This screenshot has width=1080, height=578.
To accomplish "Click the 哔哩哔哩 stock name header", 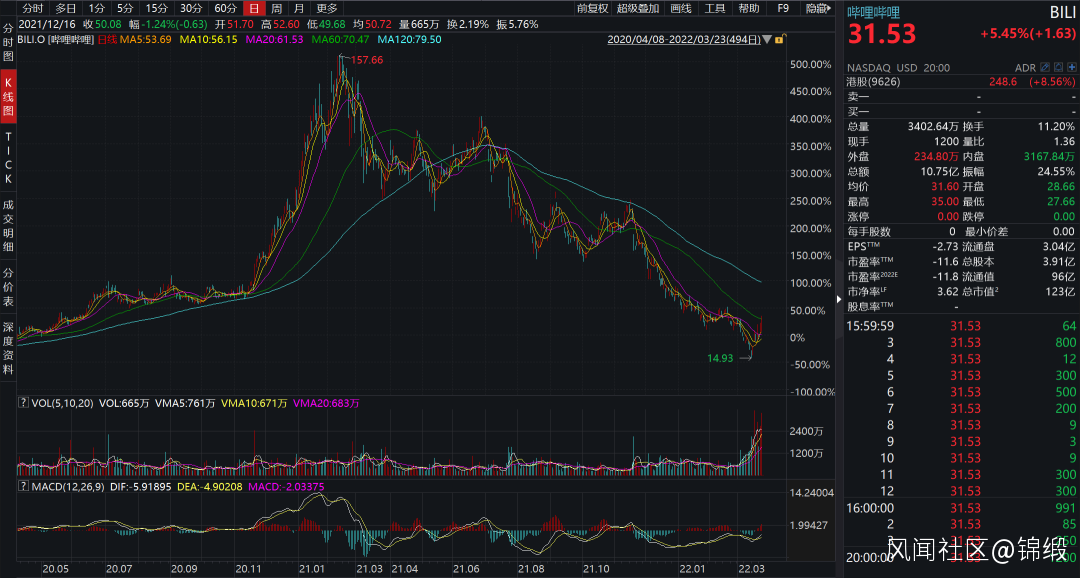I will click(873, 12).
